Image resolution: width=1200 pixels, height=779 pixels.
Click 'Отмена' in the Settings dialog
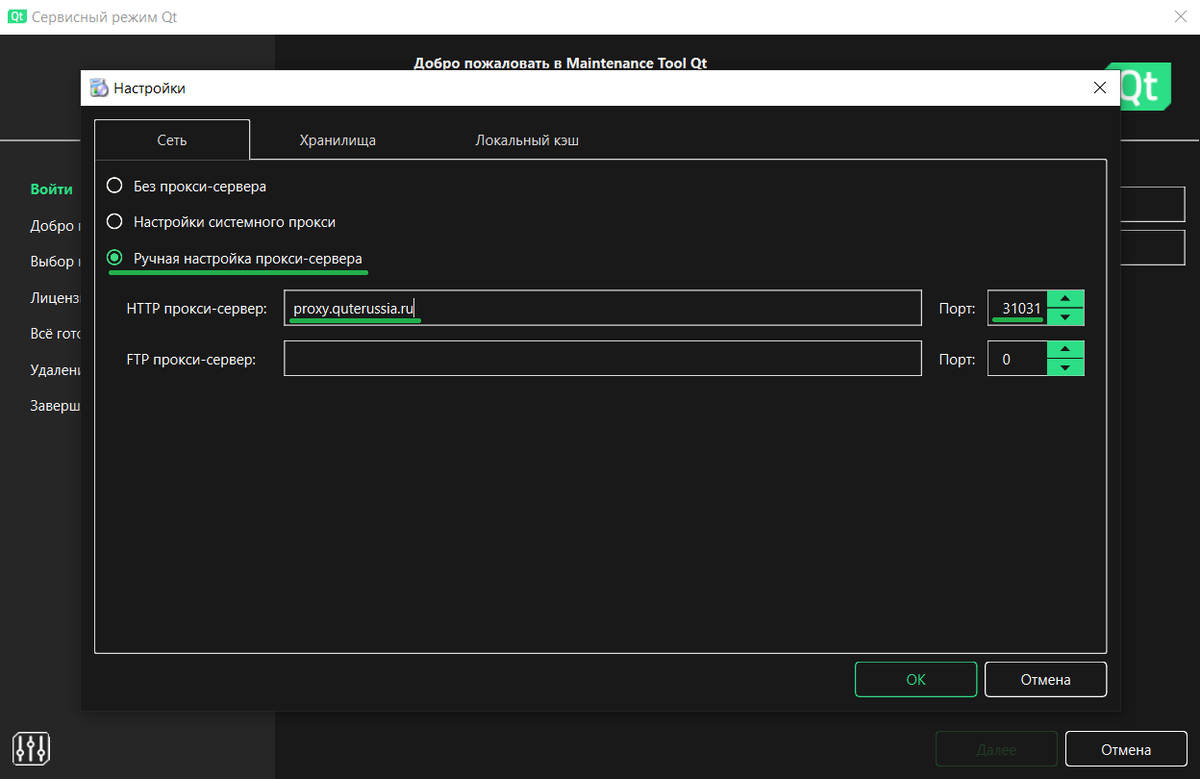click(x=1046, y=679)
